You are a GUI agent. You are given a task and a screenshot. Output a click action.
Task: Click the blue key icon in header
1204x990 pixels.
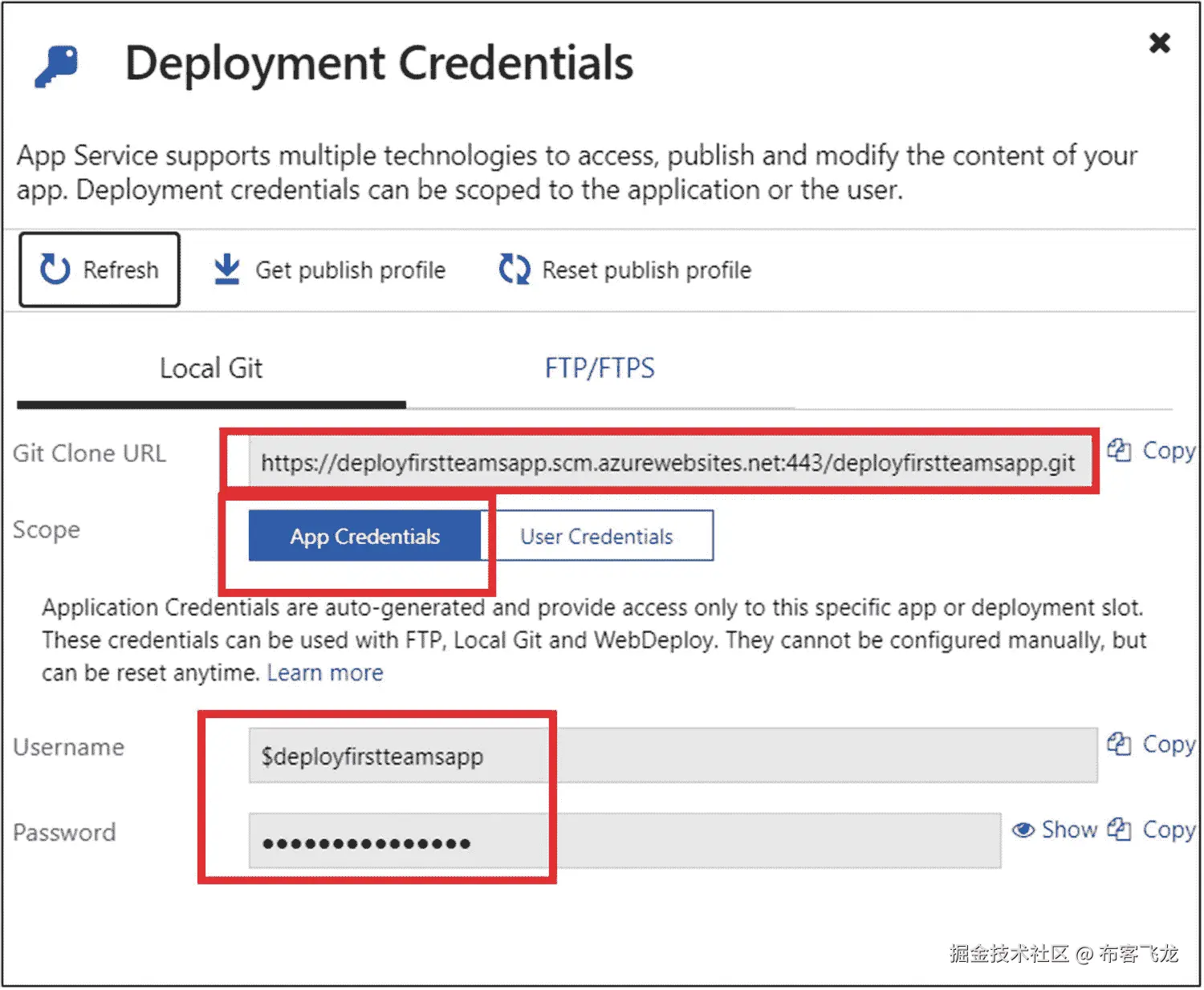point(57,66)
